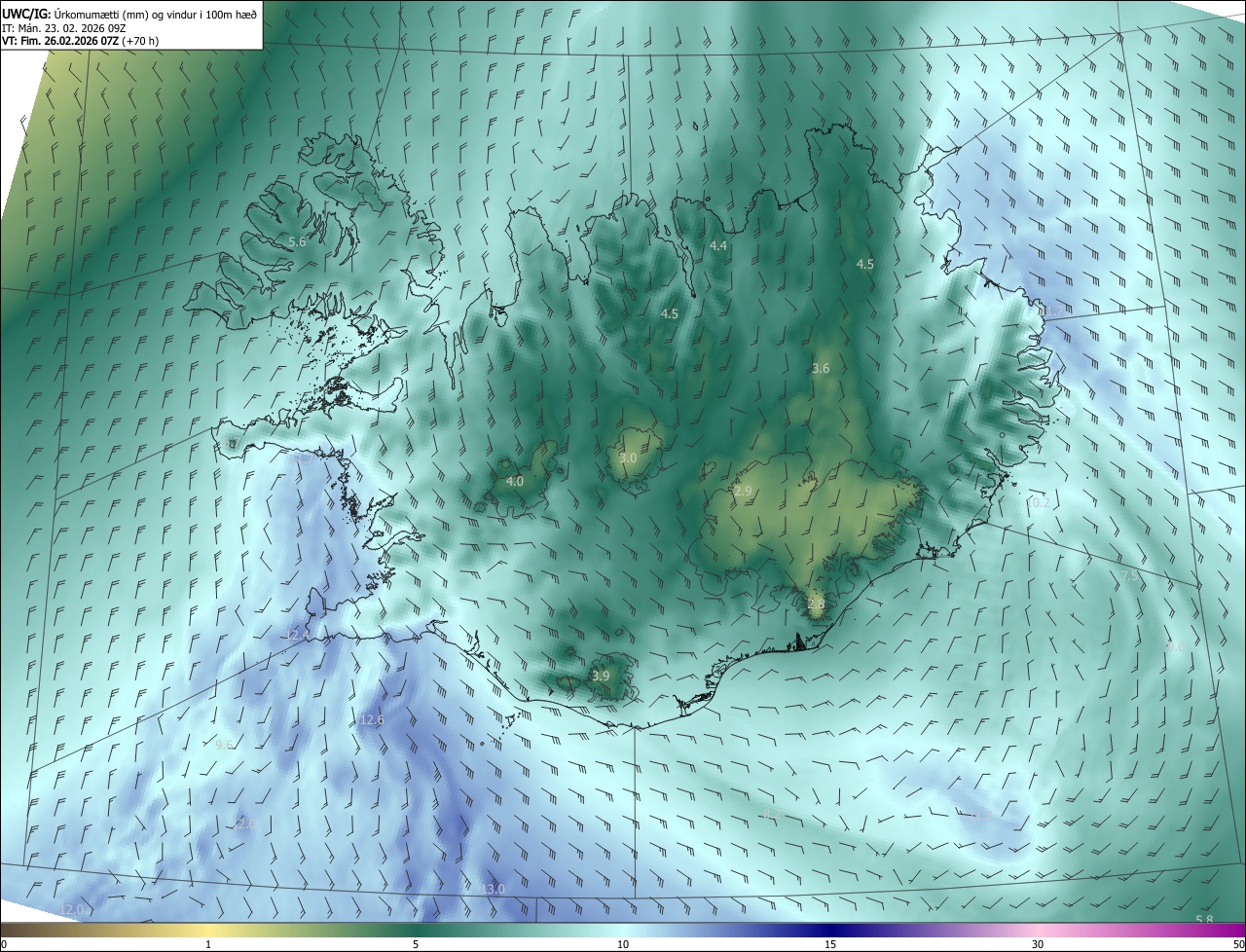Click the 5.8 value in the bottom-right corner

1204,920
